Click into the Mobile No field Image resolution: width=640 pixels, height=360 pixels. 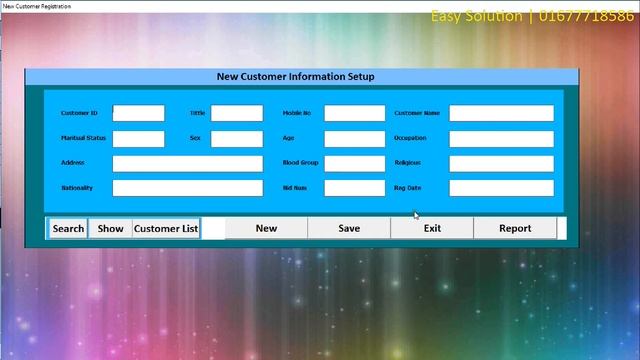(355, 113)
